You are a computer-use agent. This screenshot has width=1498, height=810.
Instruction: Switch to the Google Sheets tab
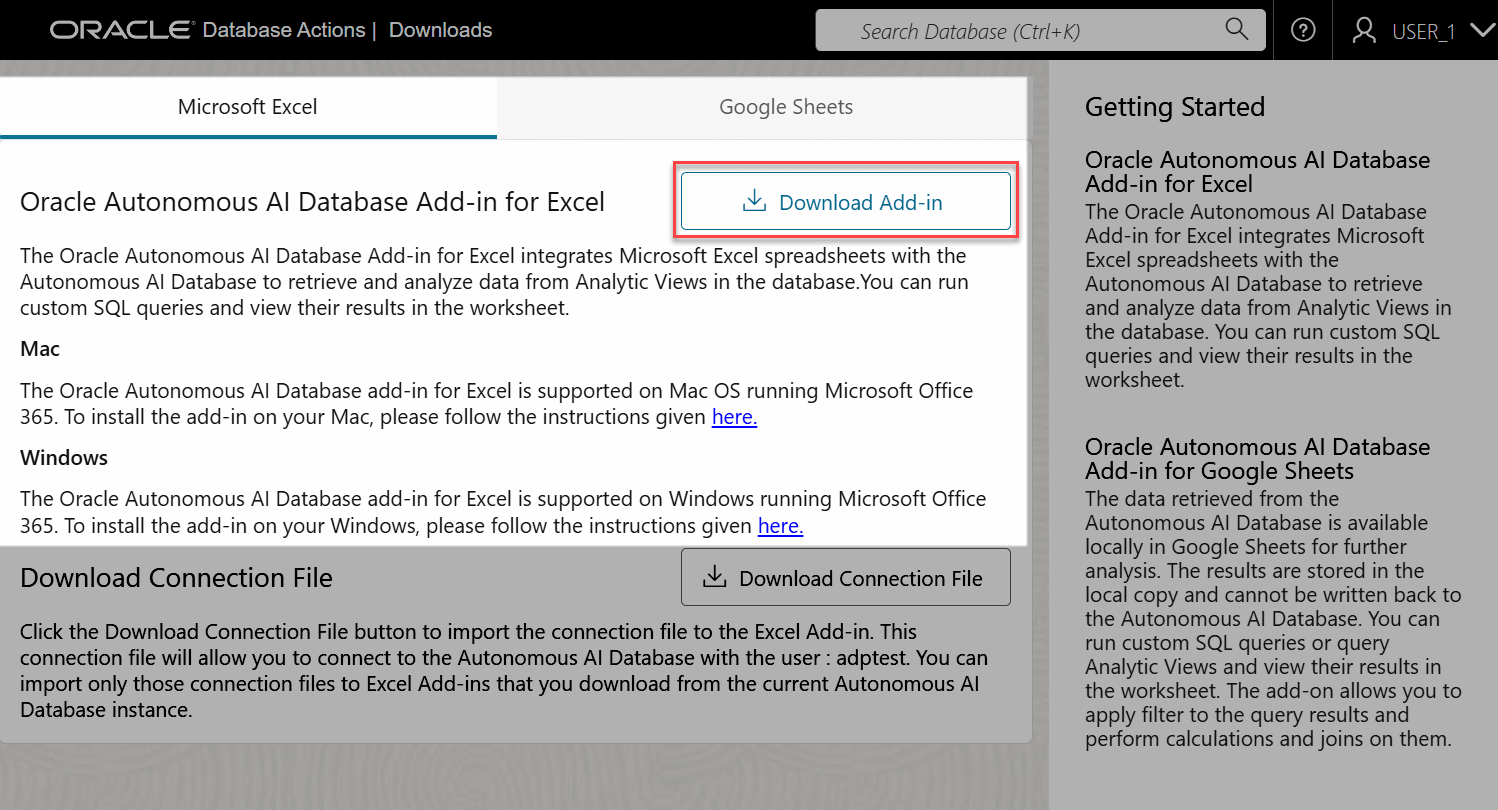click(786, 106)
